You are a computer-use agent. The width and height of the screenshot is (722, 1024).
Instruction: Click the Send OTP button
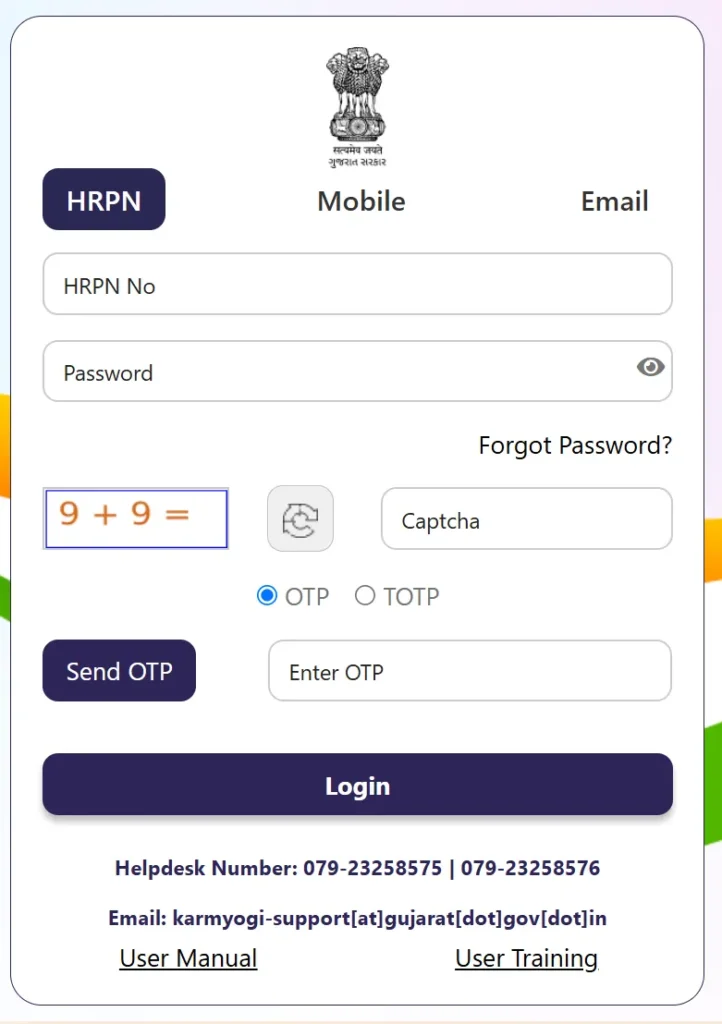(x=119, y=671)
